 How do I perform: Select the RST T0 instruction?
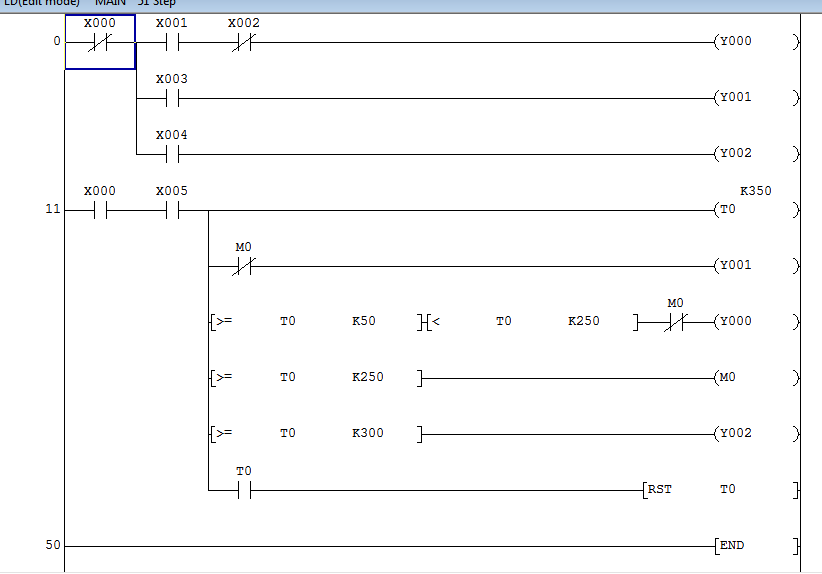[721, 490]
